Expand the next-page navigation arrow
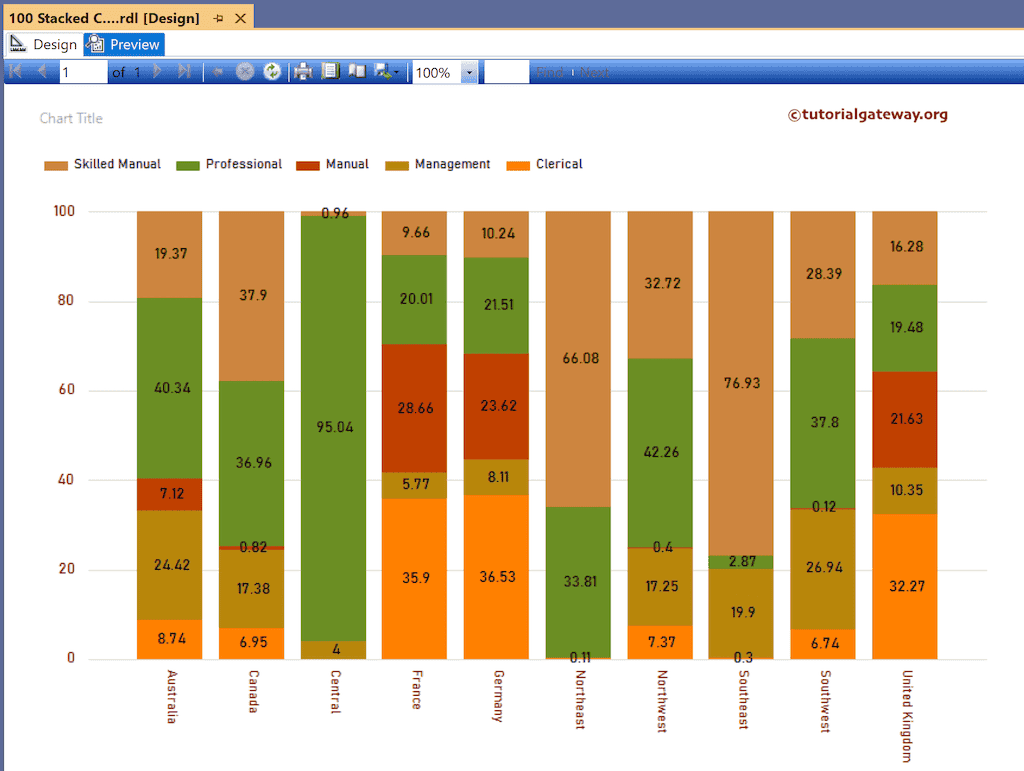Viewport: 1024px width, 771px height. coord(155,71)
